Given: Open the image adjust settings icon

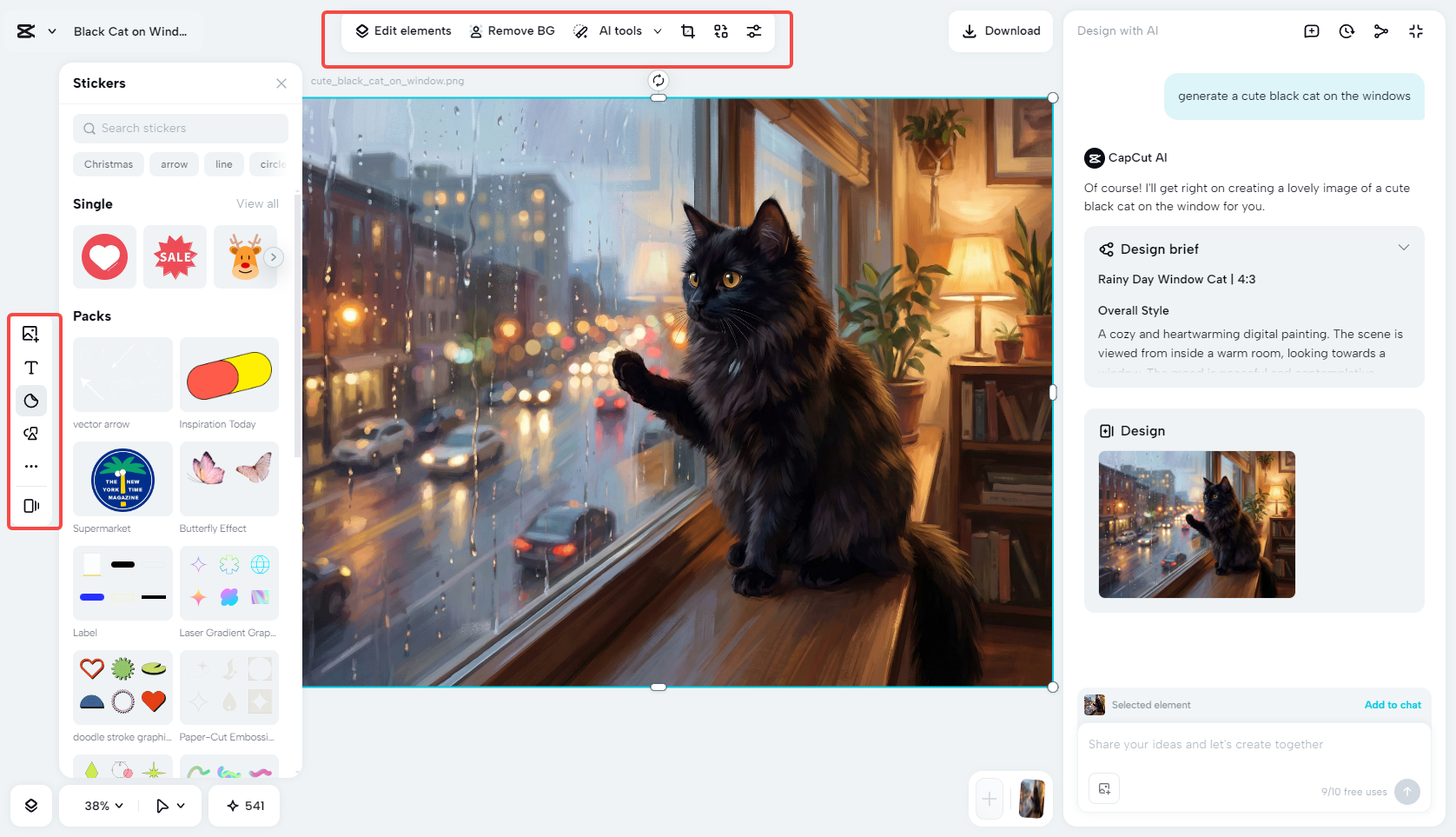Looking at the screenshot, I should (x=754, y=31).
